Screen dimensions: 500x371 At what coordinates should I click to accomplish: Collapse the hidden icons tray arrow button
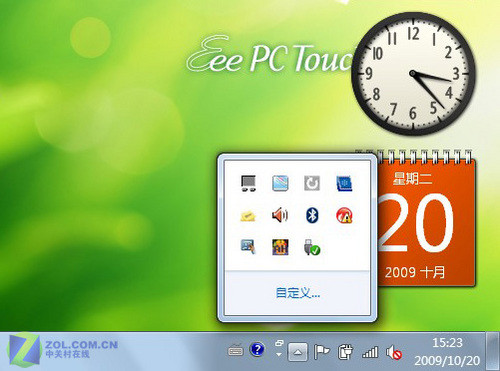pos(298,352)
